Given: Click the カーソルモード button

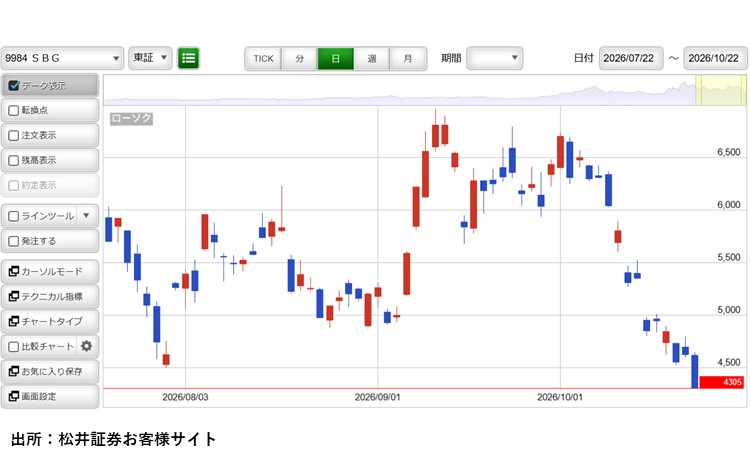Looking at the screenshot, I should click(50, 271).
